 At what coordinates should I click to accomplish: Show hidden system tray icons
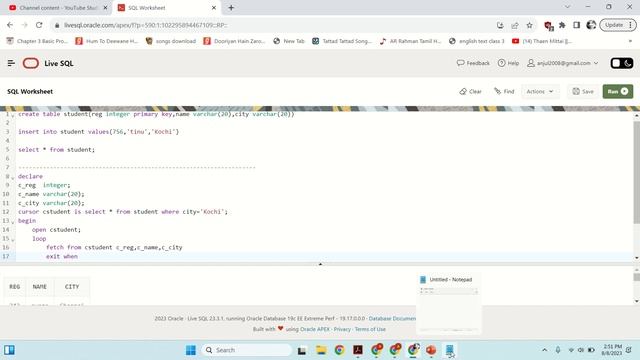click(x=544, y=350)
